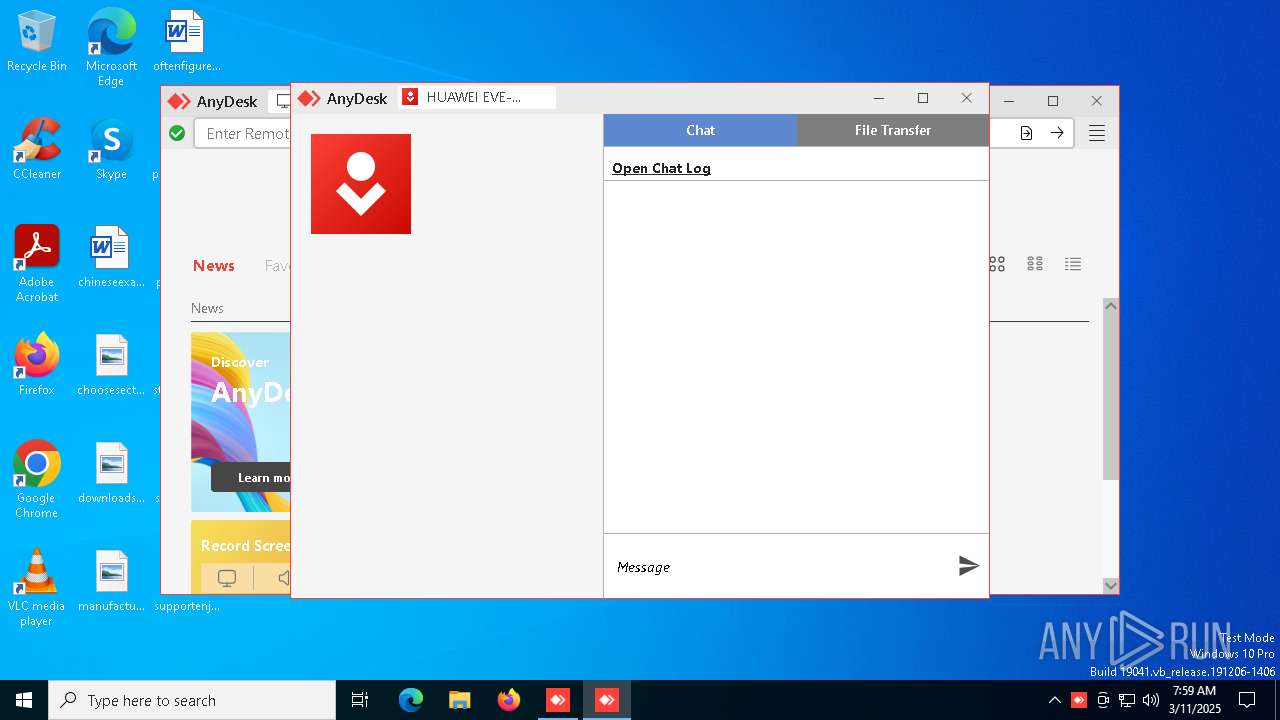This screenshot has height=720, width=1280.
Task: Click the taskbar search box
Action: 192,700
